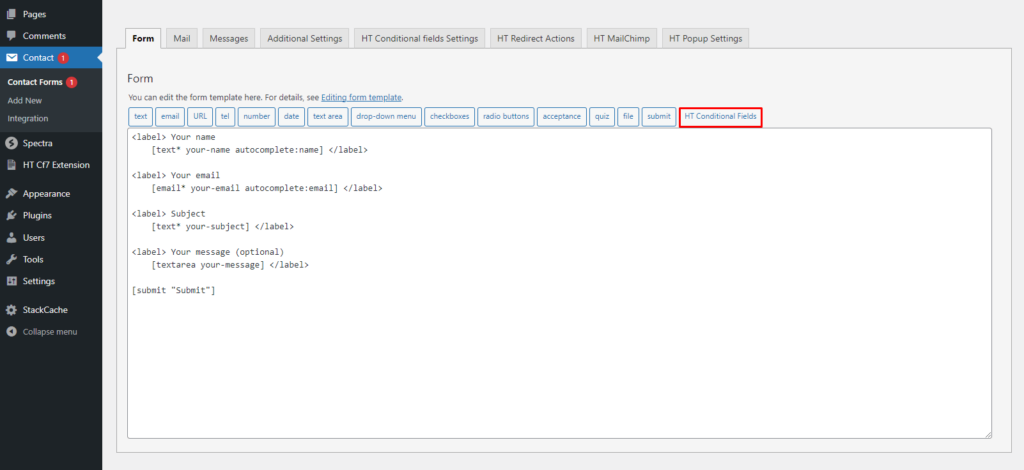1024x470 pixels.
Task: Click the StackCache gear icon
Action: tap(11, 310)
